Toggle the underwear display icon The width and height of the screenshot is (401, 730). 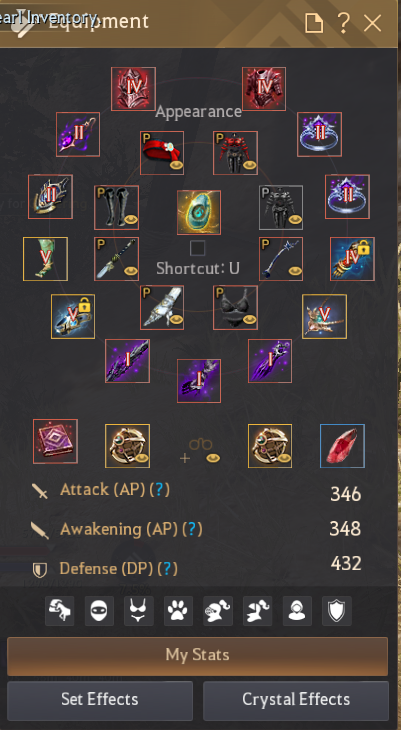pyautogui.click(x=139, y=610)
